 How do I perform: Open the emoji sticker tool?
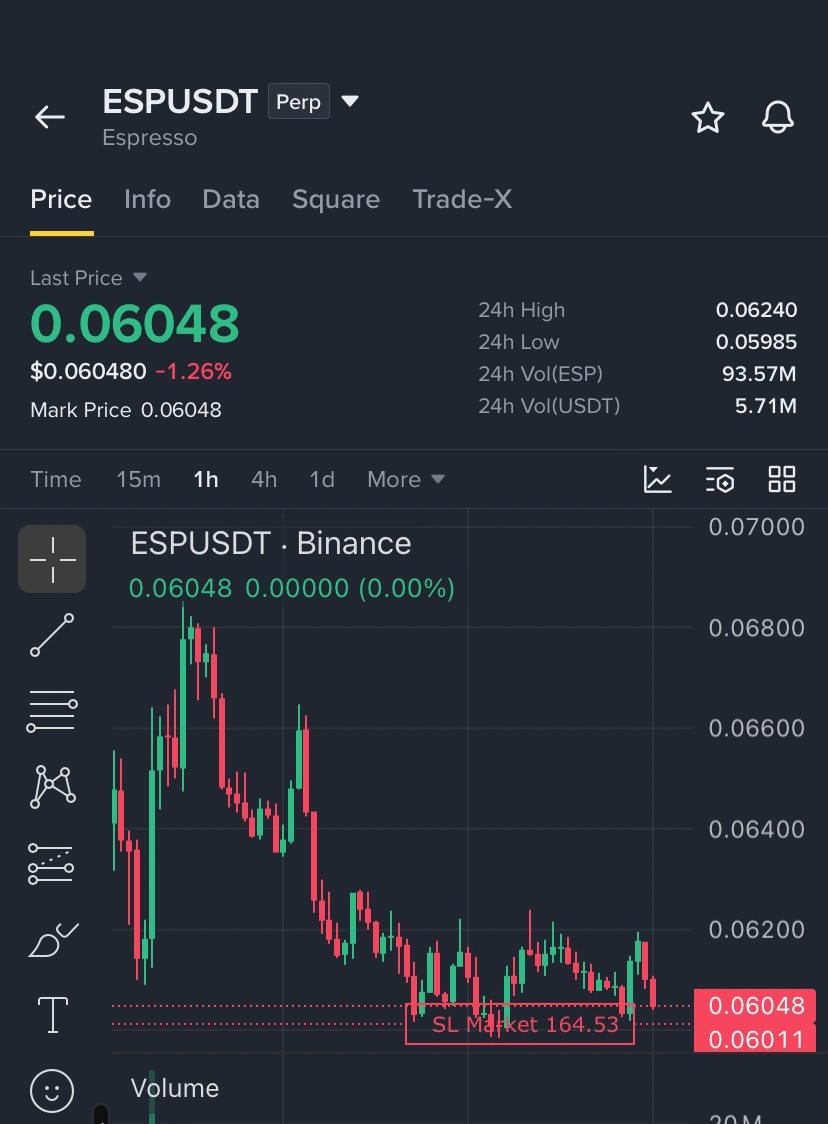tap(52, 1091)
